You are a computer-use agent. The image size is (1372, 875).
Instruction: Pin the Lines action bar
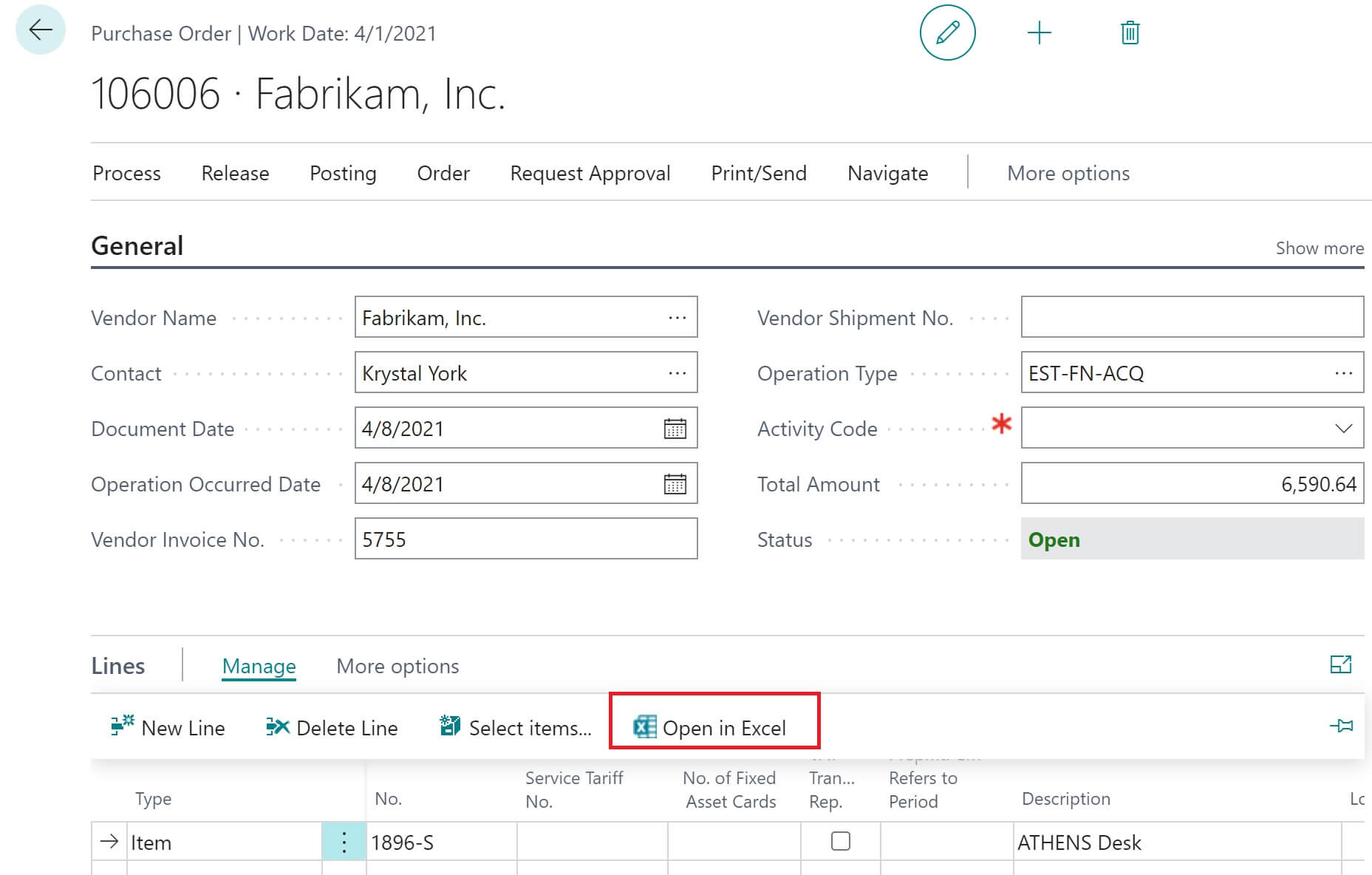(x=1341, y=726)
